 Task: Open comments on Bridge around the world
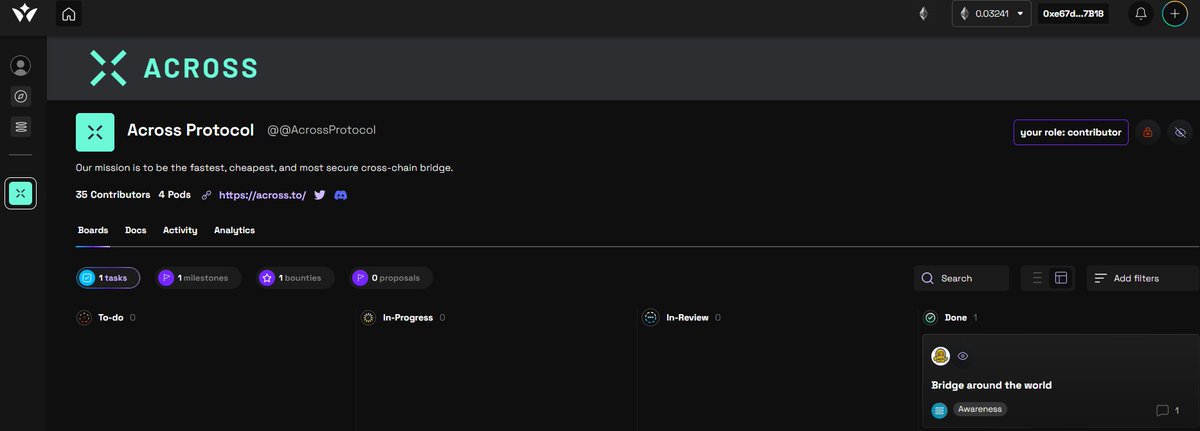point(1168,411)
